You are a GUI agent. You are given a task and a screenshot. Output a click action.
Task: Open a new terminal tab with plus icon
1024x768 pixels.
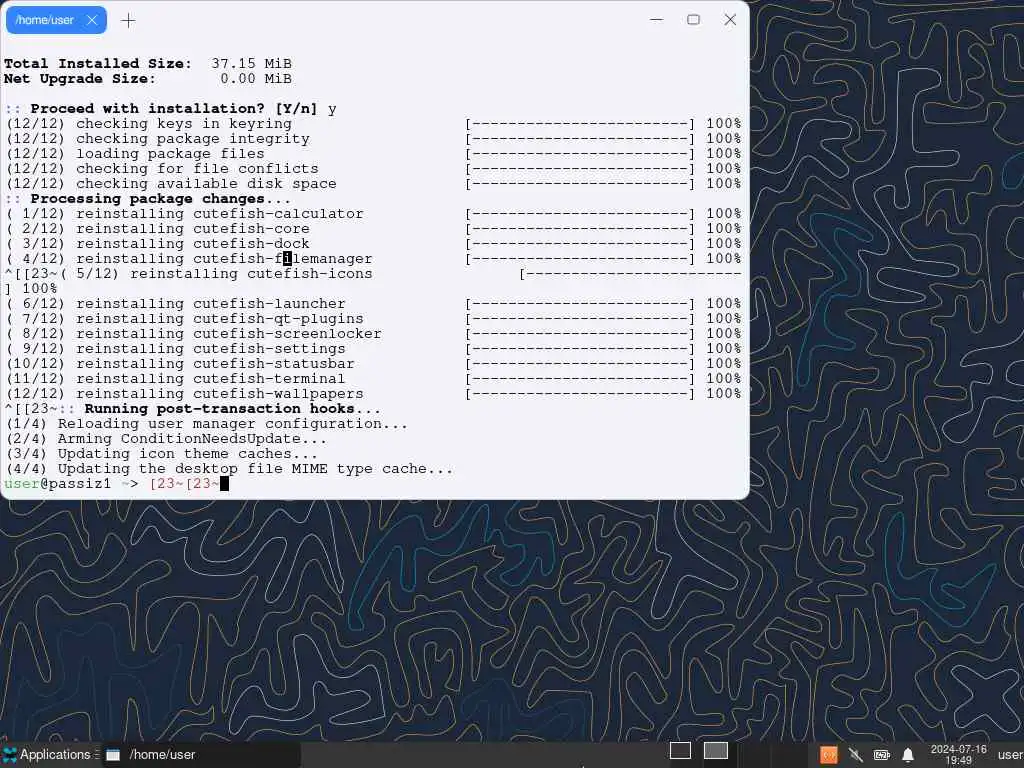(128, 20)
